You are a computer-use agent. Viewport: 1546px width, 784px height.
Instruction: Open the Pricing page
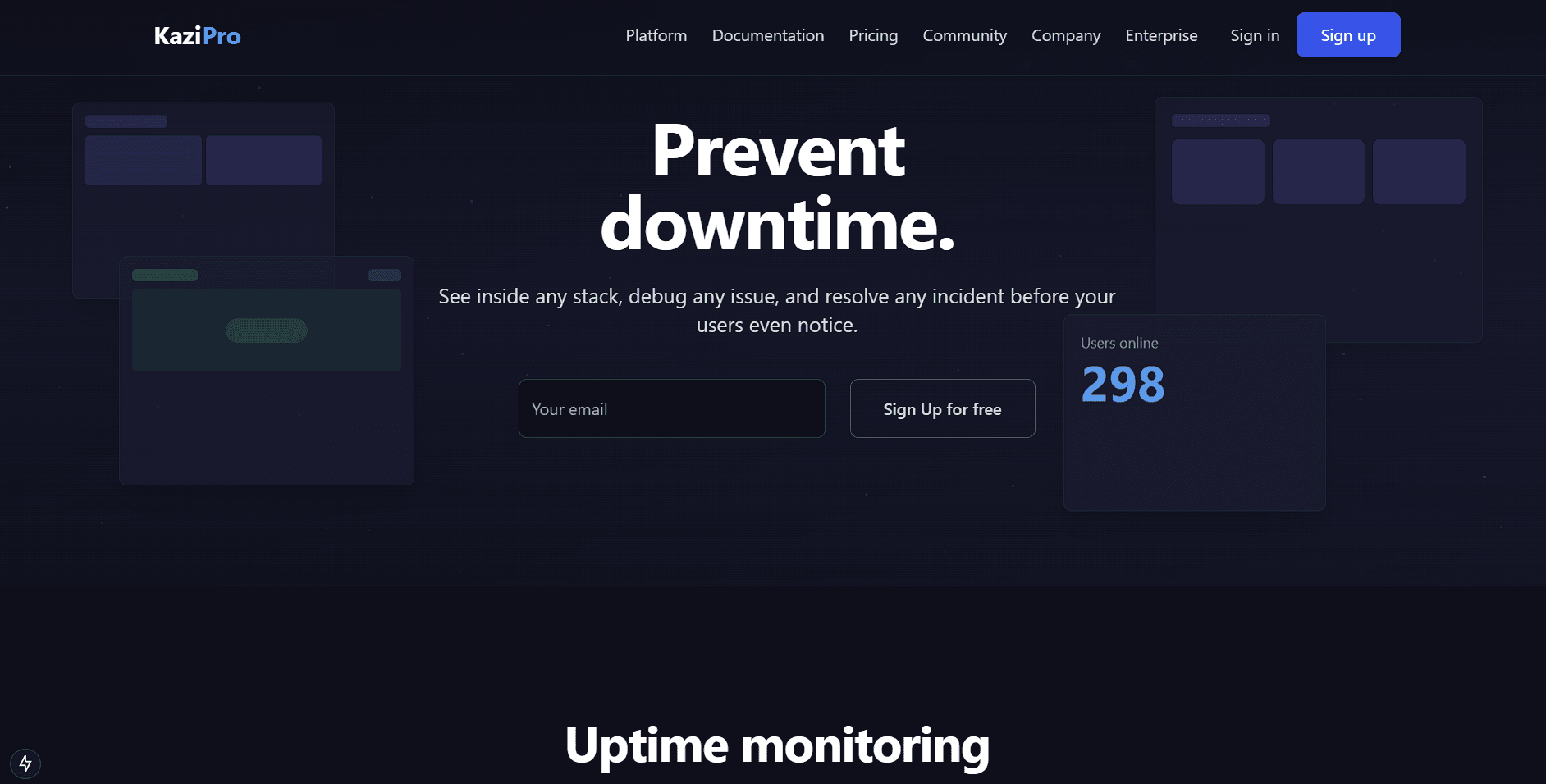point(873,35)
